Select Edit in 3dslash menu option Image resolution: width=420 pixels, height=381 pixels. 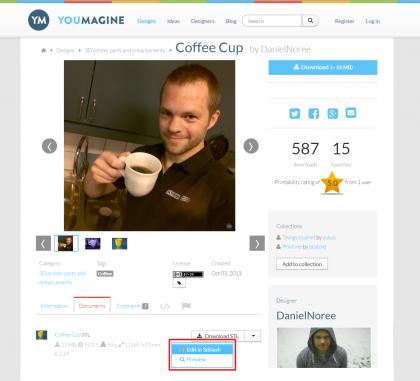point(202,349)
